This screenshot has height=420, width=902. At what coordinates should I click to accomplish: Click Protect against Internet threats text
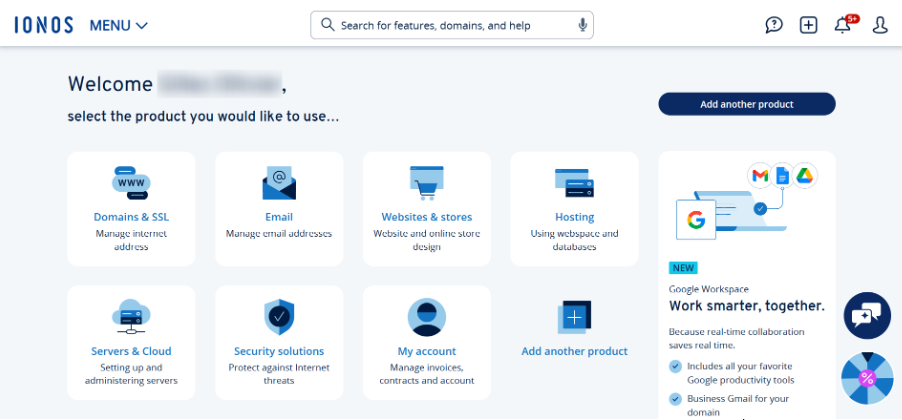point(279,375)
